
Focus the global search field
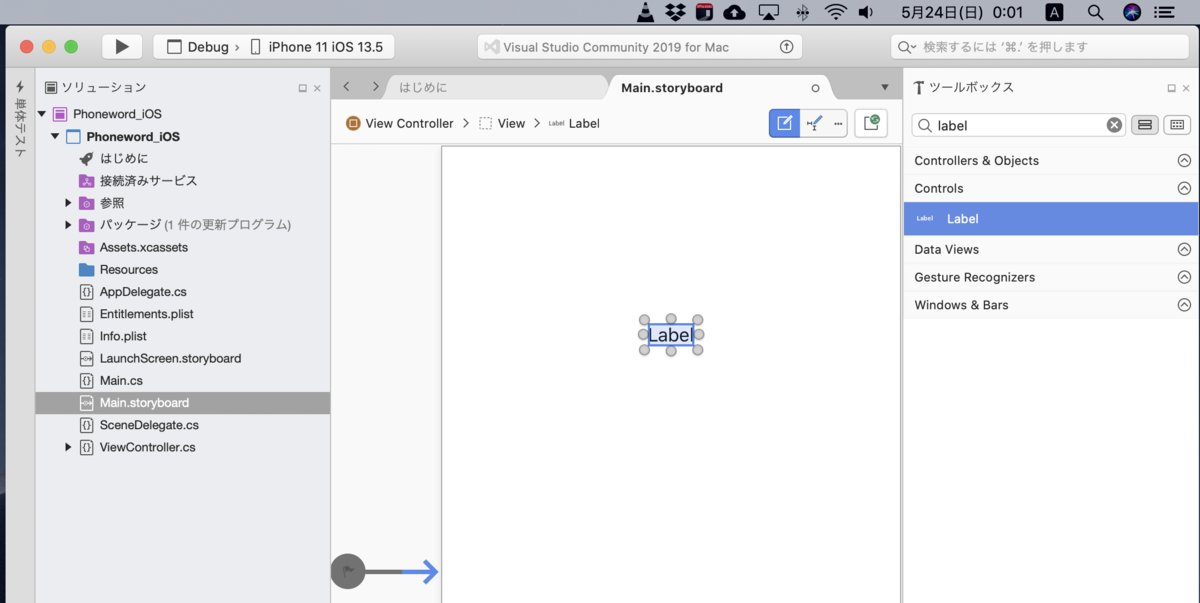1039,47
